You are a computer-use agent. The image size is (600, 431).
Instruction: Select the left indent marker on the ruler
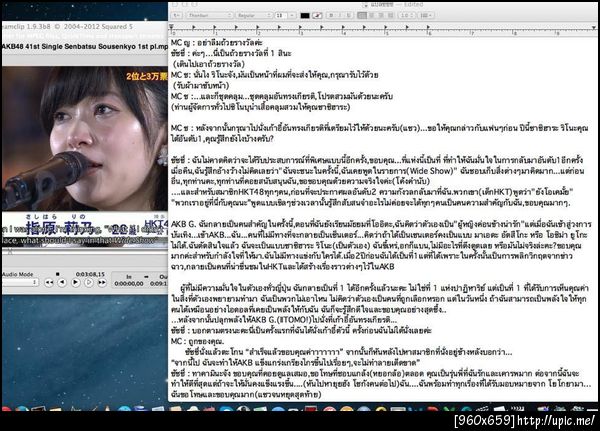(171, 27)
